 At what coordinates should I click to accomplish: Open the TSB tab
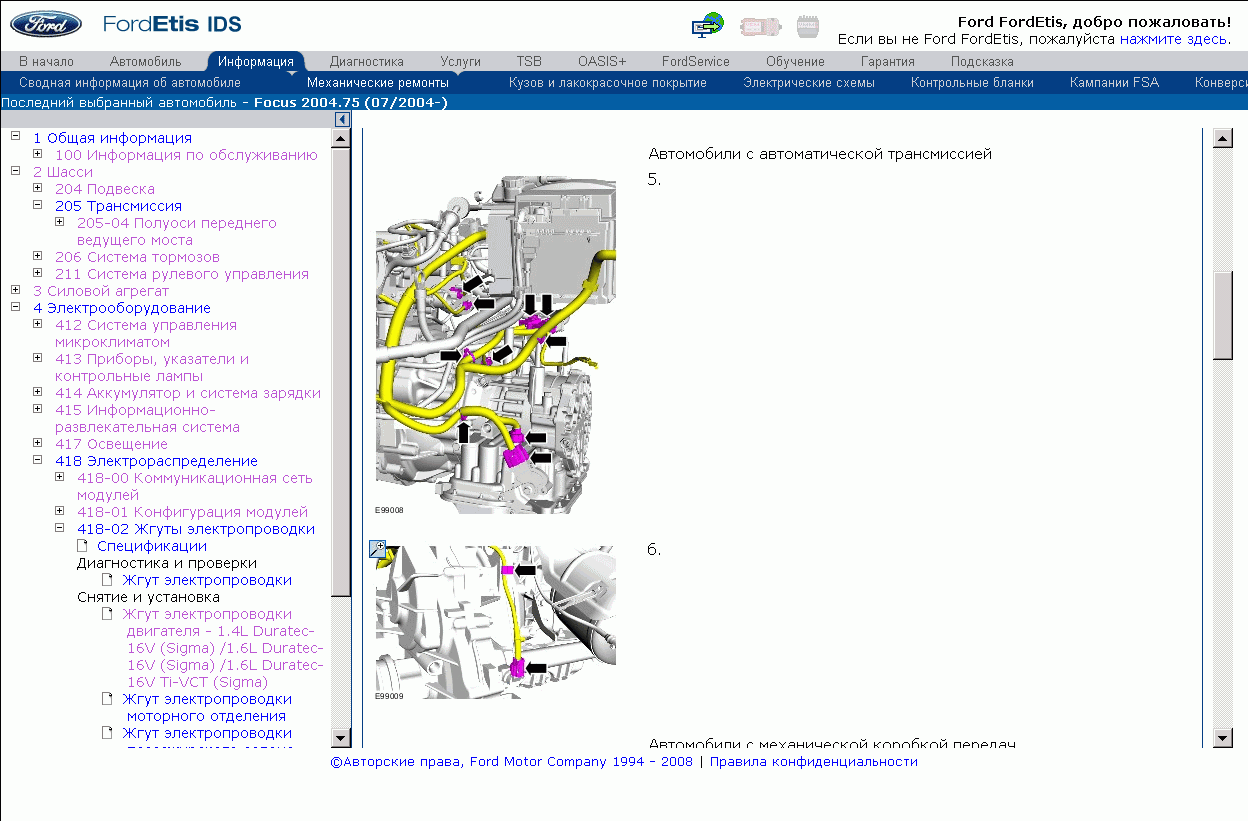pyautogui.click(x=529, y=61)
